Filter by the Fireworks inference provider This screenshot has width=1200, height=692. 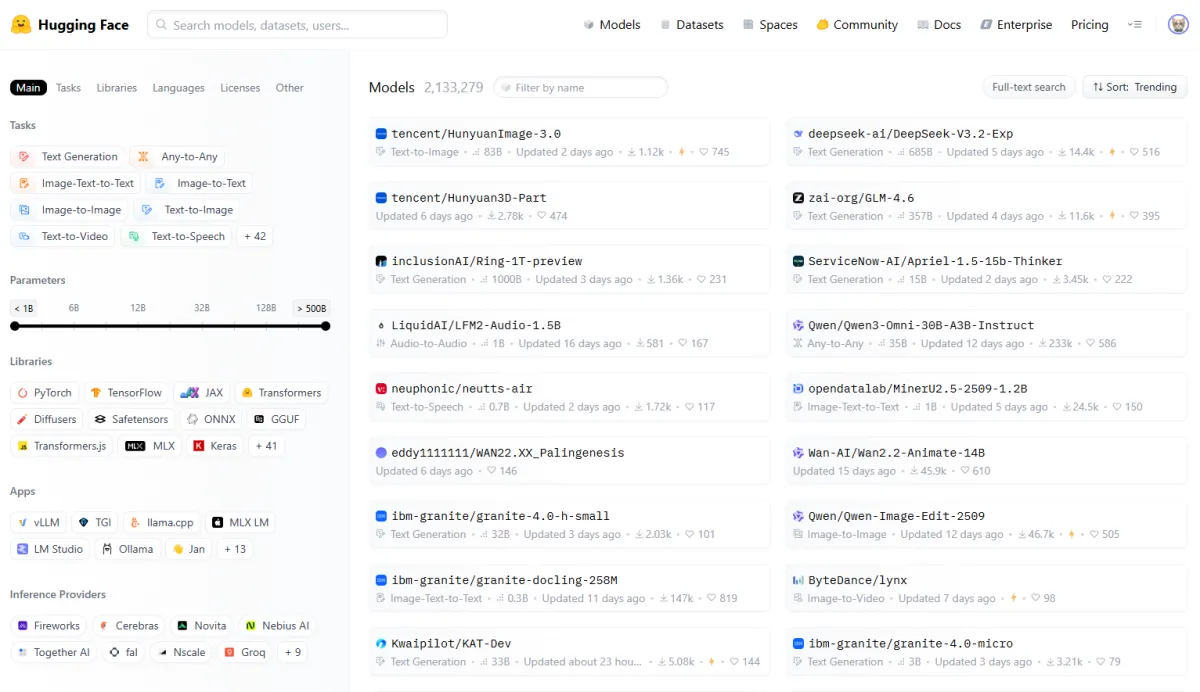pos(49,626)
